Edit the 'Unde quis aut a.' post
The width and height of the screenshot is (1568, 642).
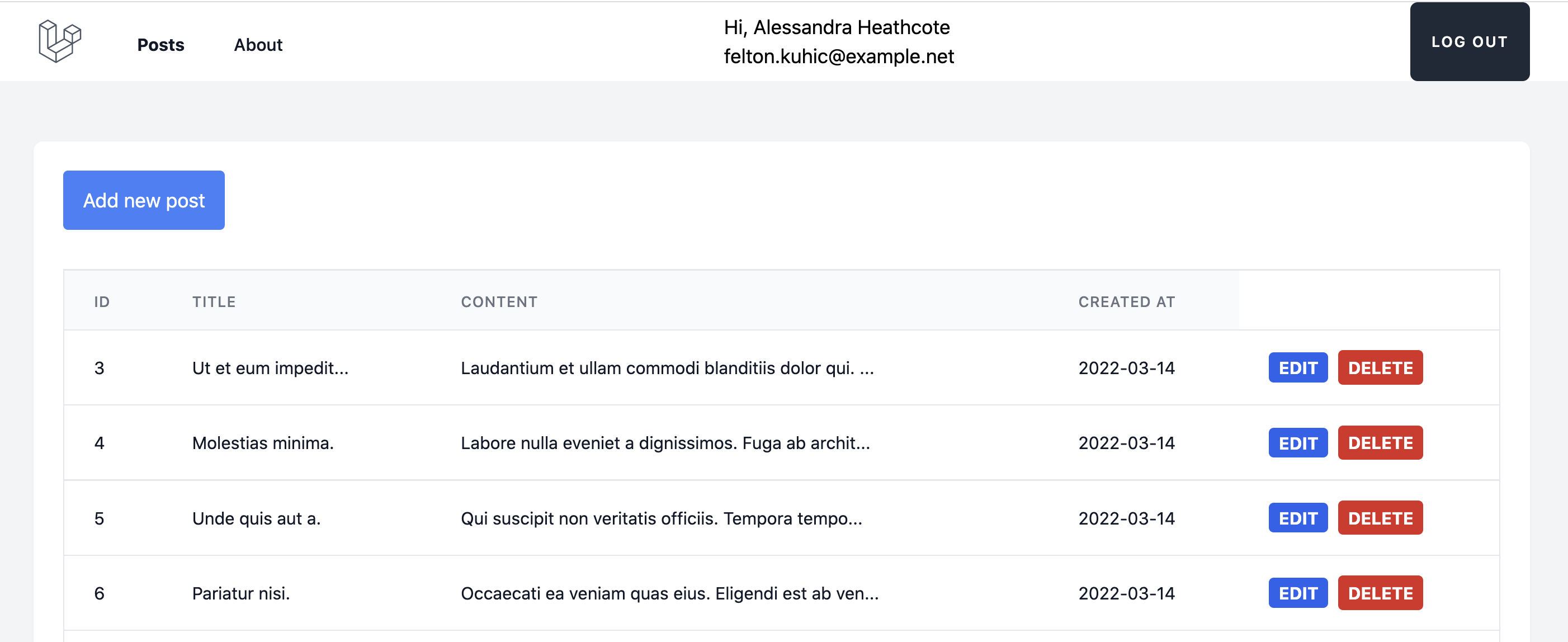point(1298,518)
